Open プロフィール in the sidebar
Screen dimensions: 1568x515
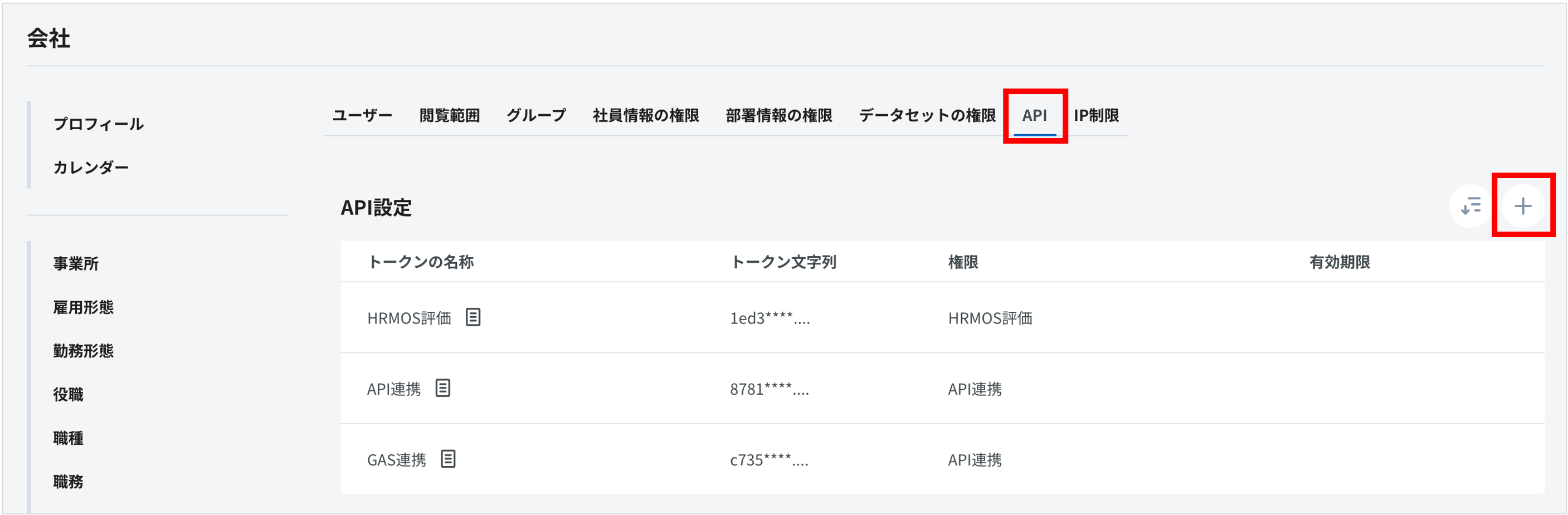point(98,124)
